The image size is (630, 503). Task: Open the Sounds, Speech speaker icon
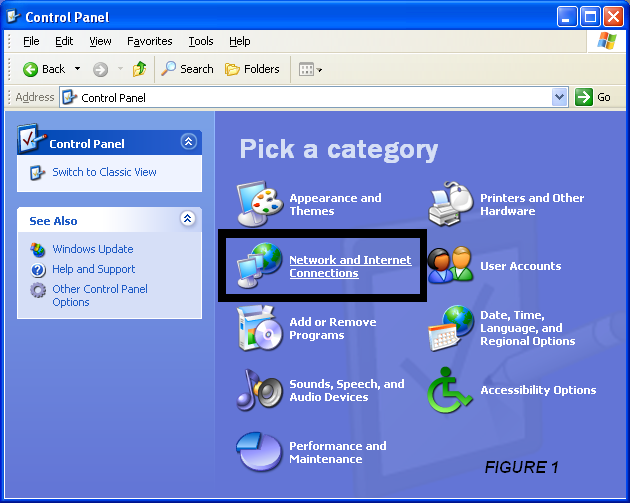(259, 390)
